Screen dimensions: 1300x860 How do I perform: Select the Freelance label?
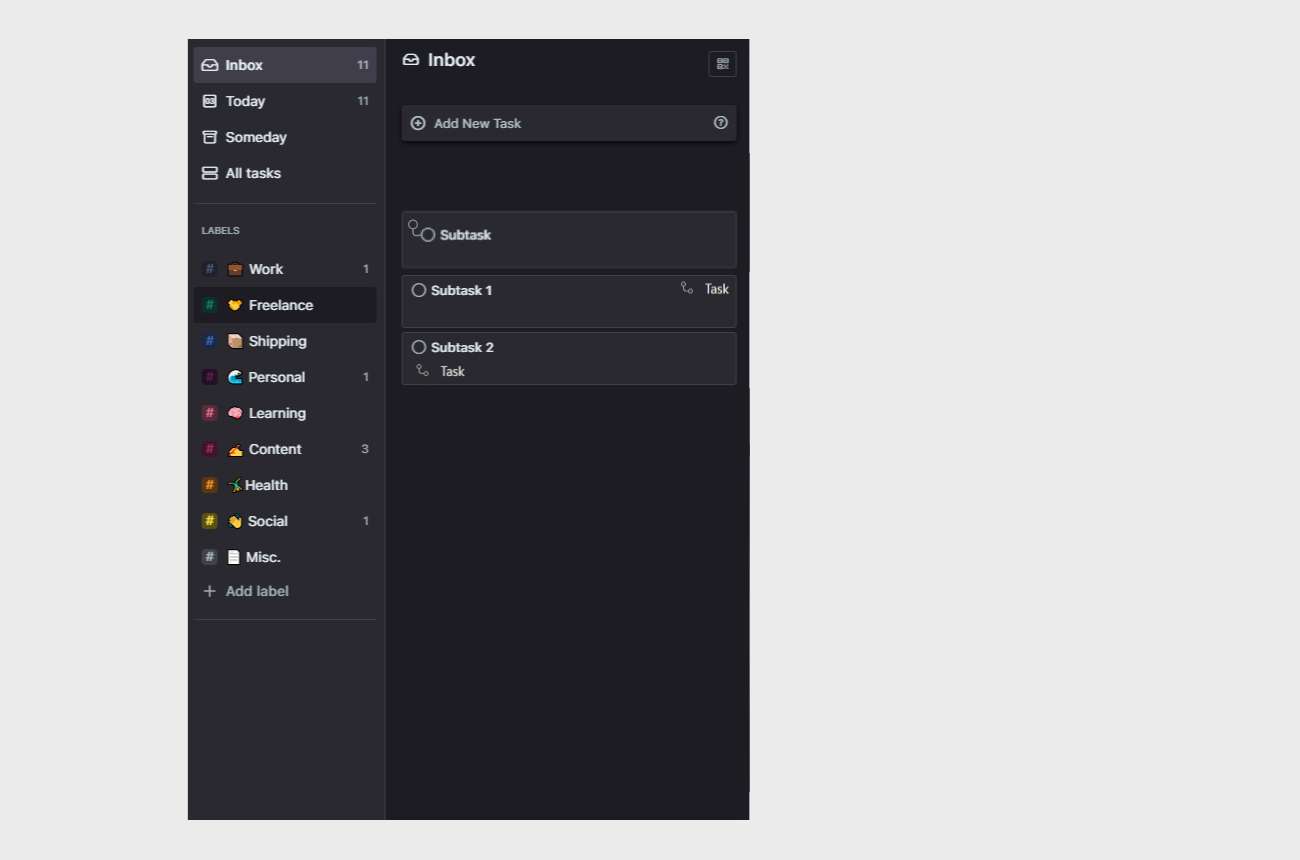285,305
